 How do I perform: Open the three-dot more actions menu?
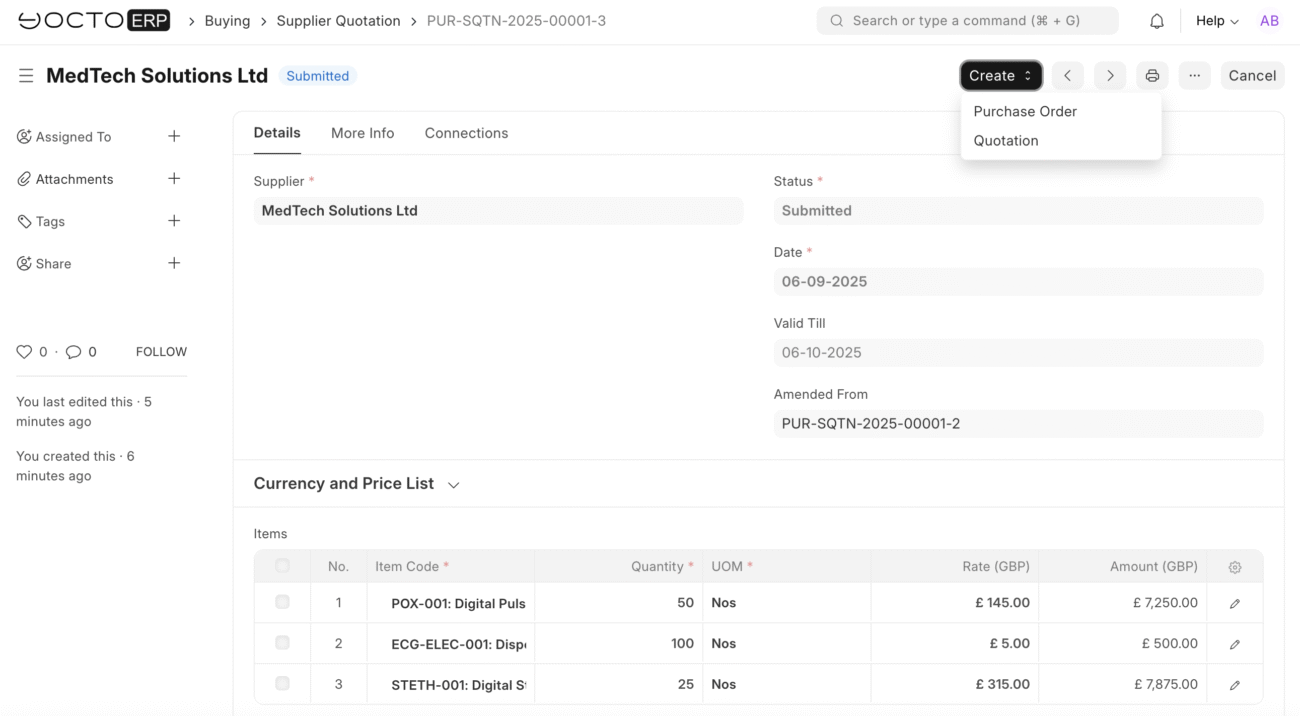(1194, 76)
